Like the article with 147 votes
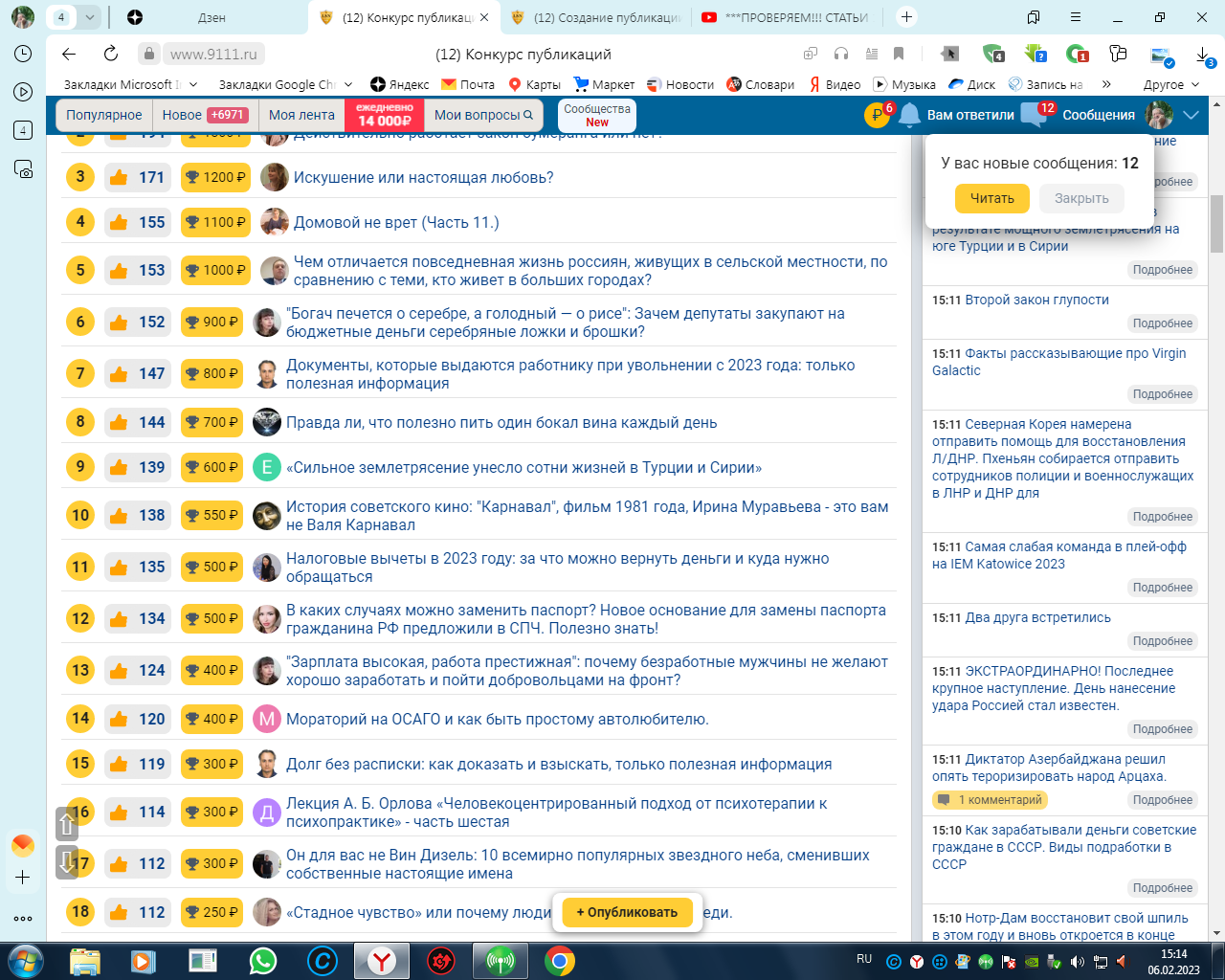1225x980 pixels. coord(119,374)
